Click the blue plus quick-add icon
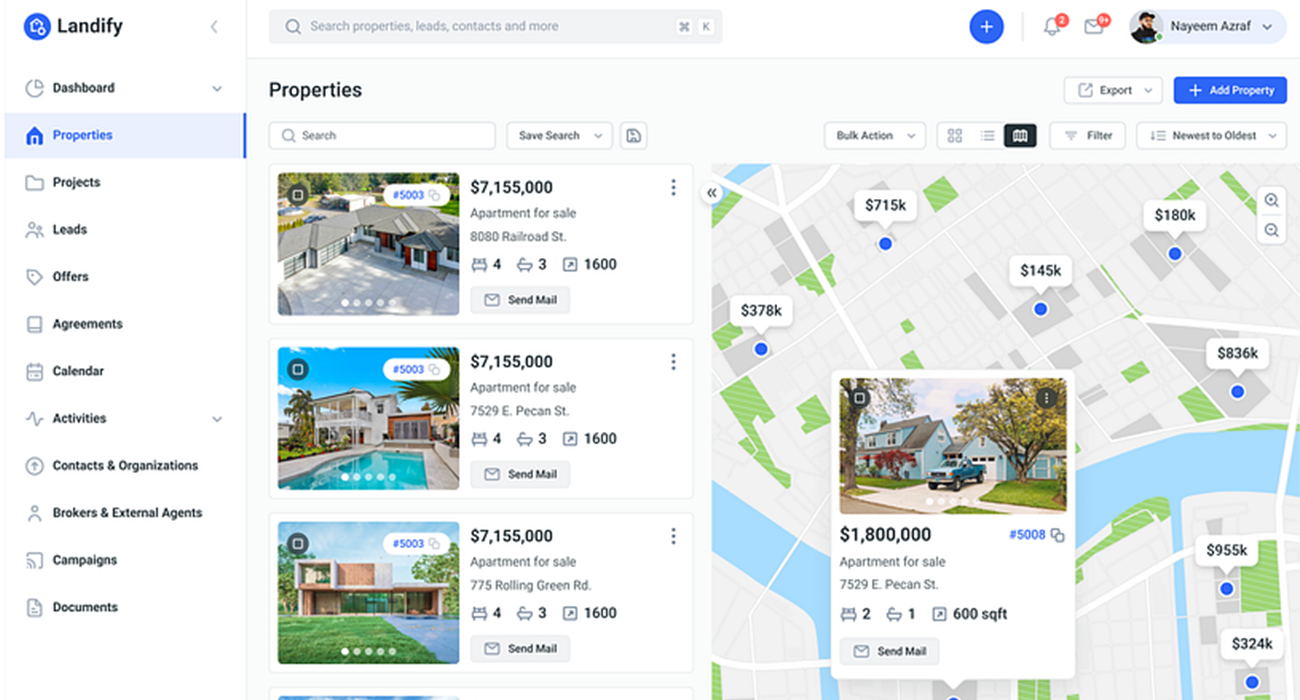This screenshot has height=700, width=1300. click(x=986, y=27)
